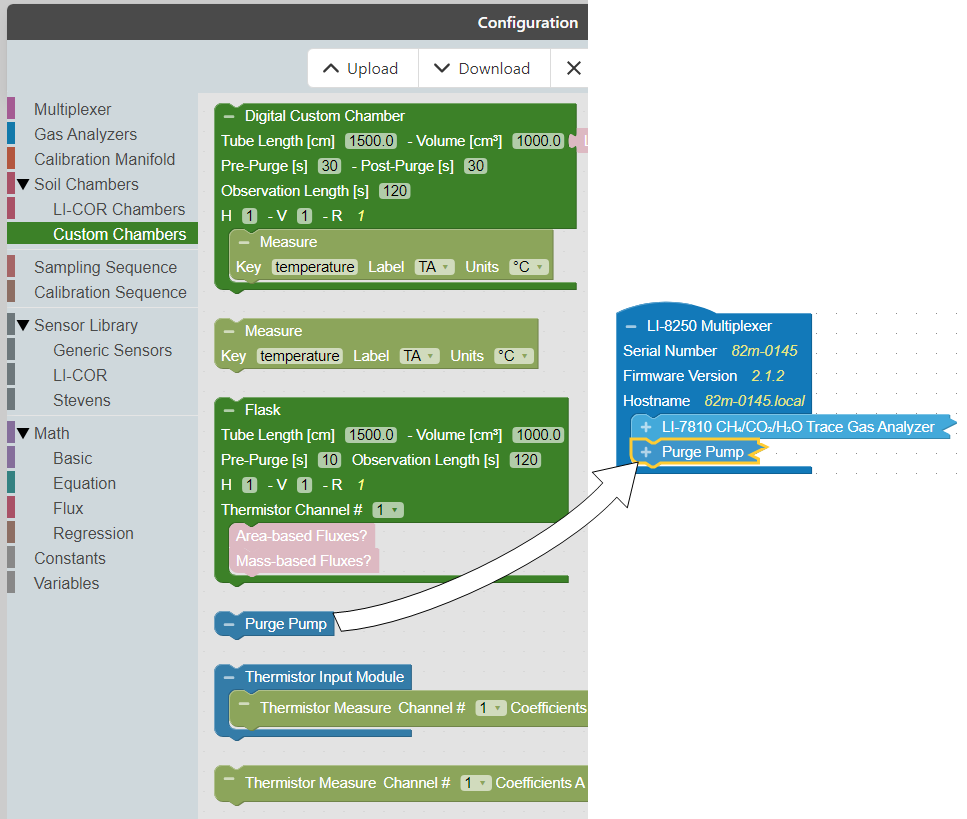Open the Multiplexer category
Viewport: 967px width, 819px height.
pyautogui.click(x=72, y=109)
